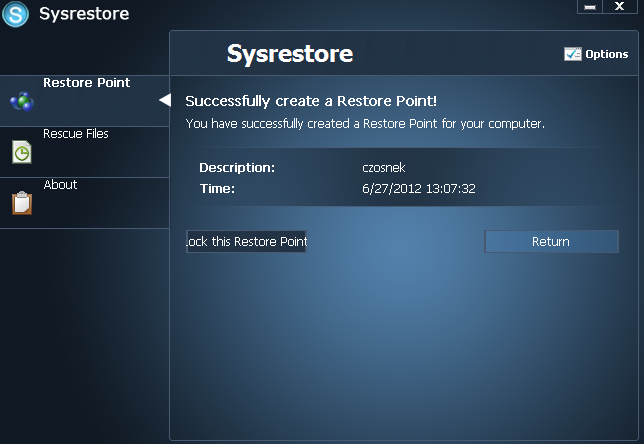Click the Description field label
The width and height of the screenshot is (644, 444).
pyautogui.click(x=236, y=168)
